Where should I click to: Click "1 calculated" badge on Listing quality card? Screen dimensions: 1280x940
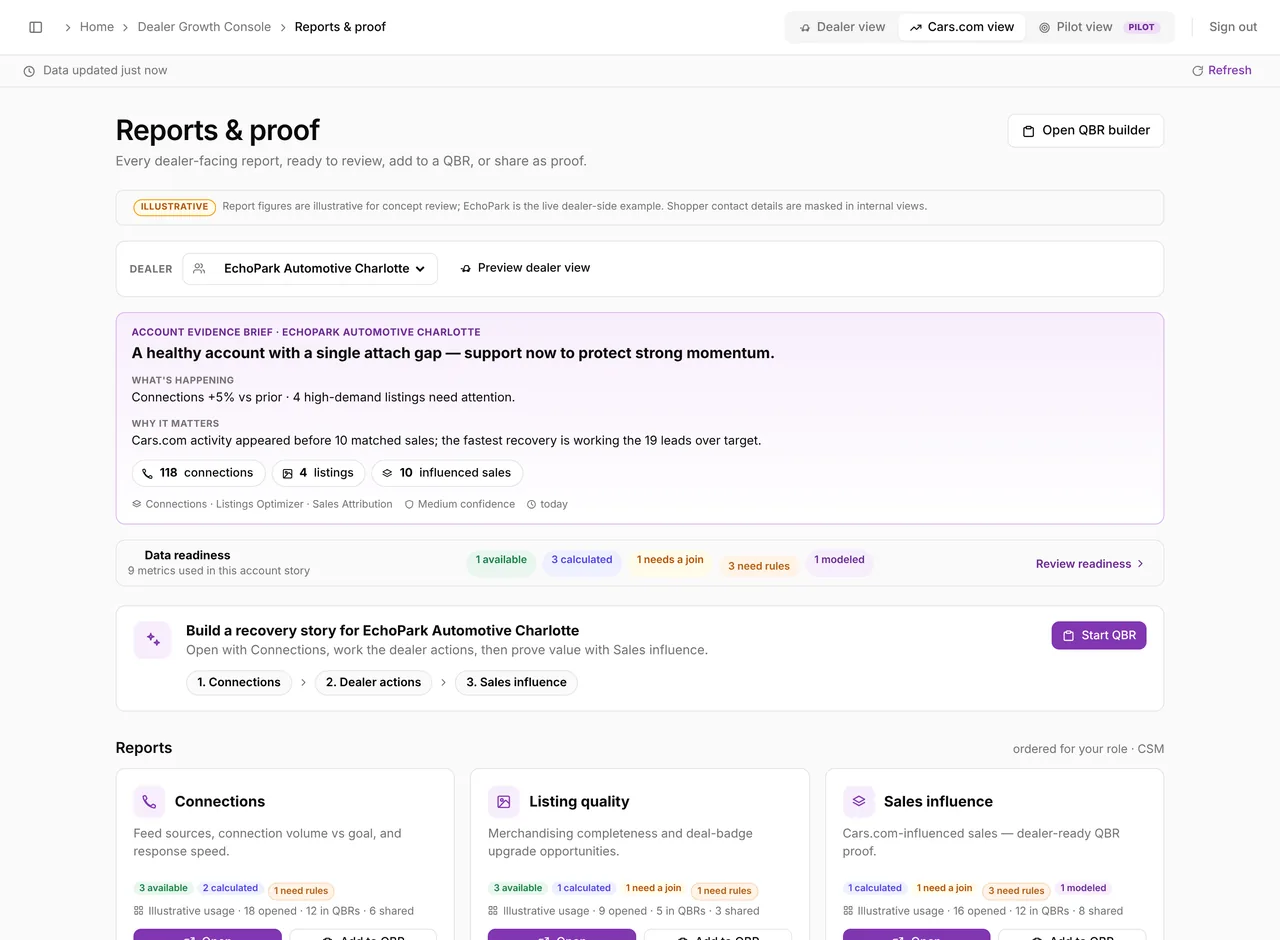584,888
